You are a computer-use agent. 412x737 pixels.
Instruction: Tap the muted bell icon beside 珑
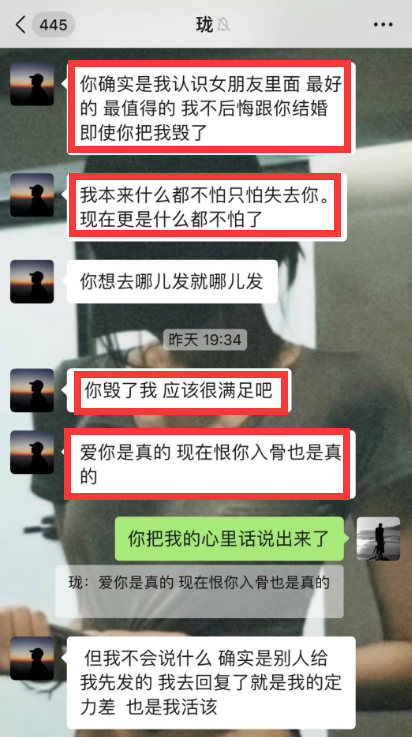[224, 24]
